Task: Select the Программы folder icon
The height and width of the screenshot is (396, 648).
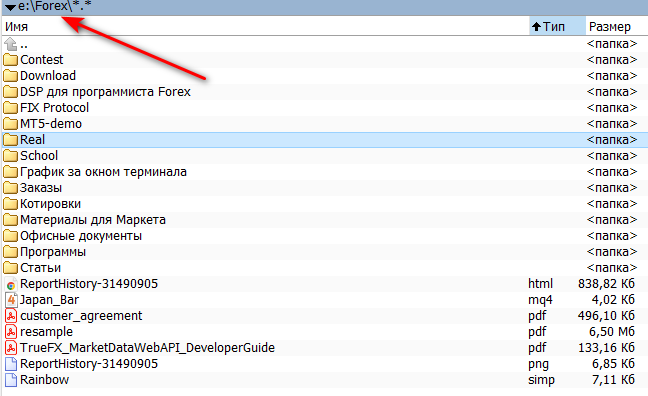Action: (x=11, y=252)
